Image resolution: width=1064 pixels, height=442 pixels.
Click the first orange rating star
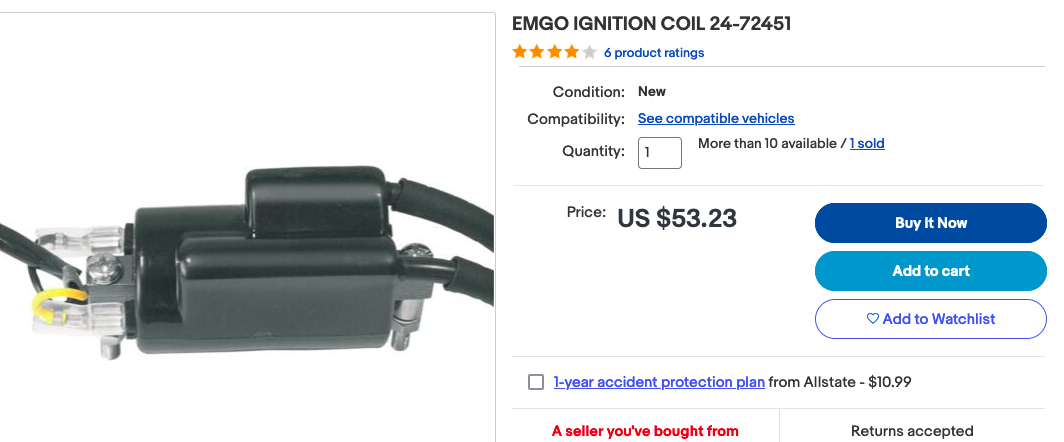(520, 52)
